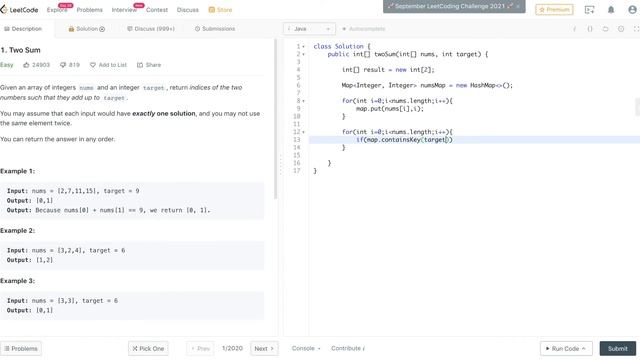Collapse code fold arrow at line 8
The image size is (640, 360).
pos(303,101)
